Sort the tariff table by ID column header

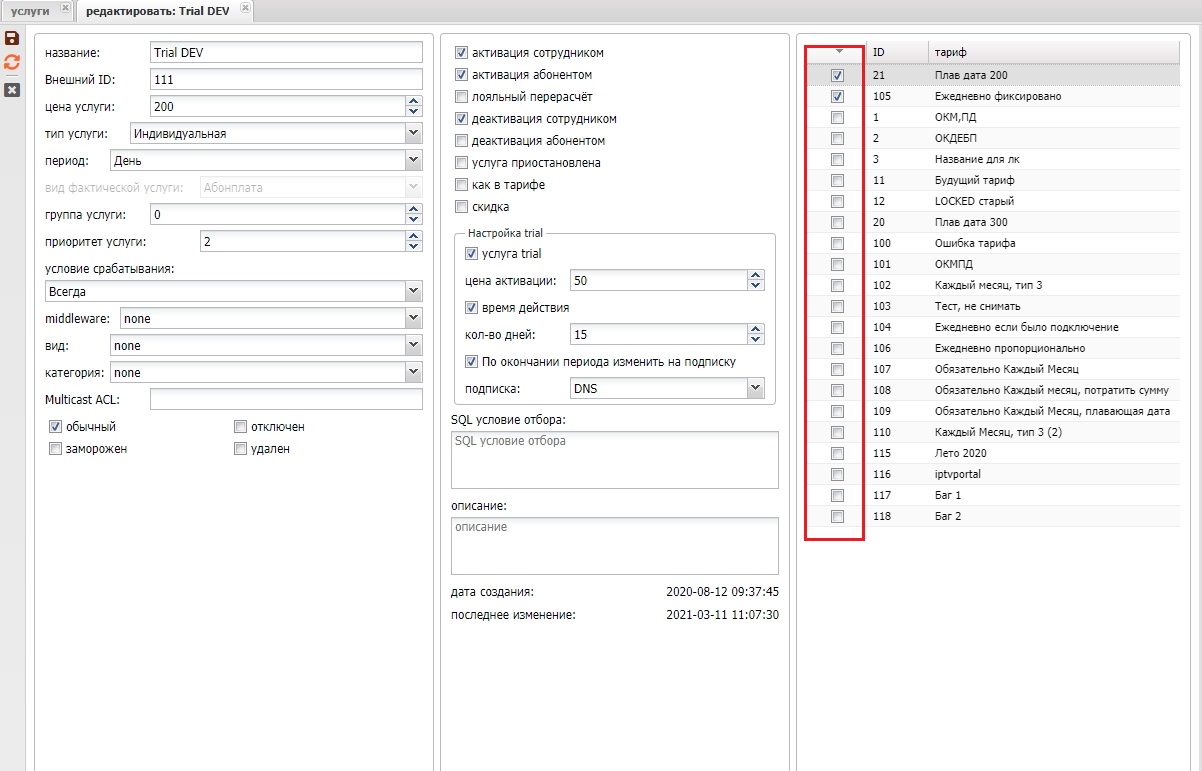coord(878,51)
